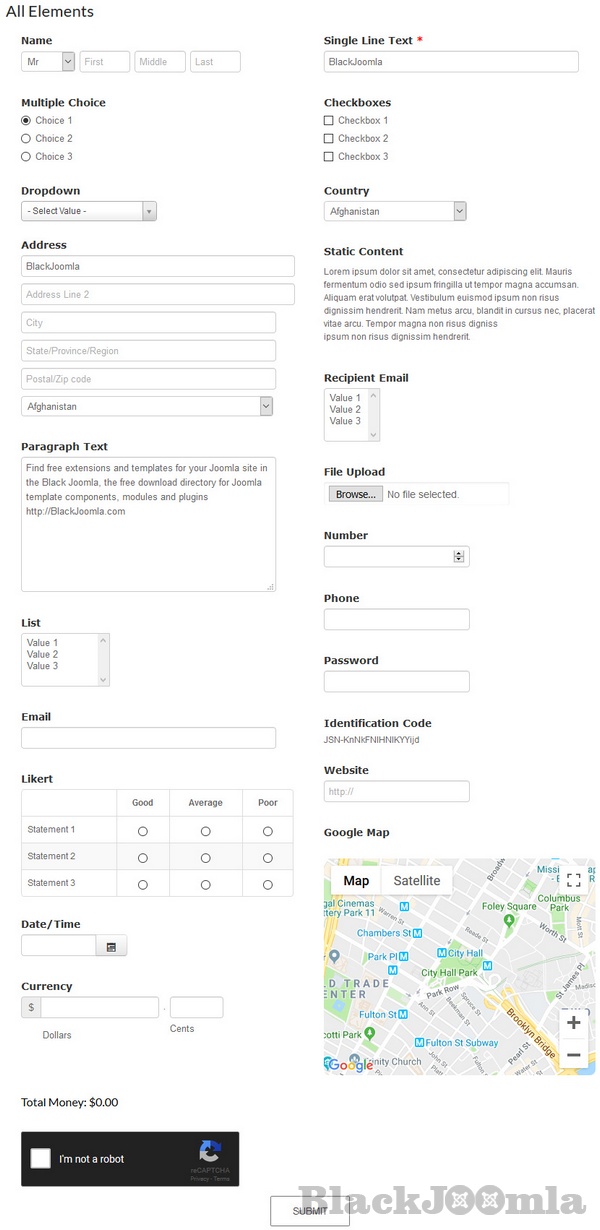
Task: Select the Choice 2 radio button
Action: pyautogui.click(x=26, y=139)
